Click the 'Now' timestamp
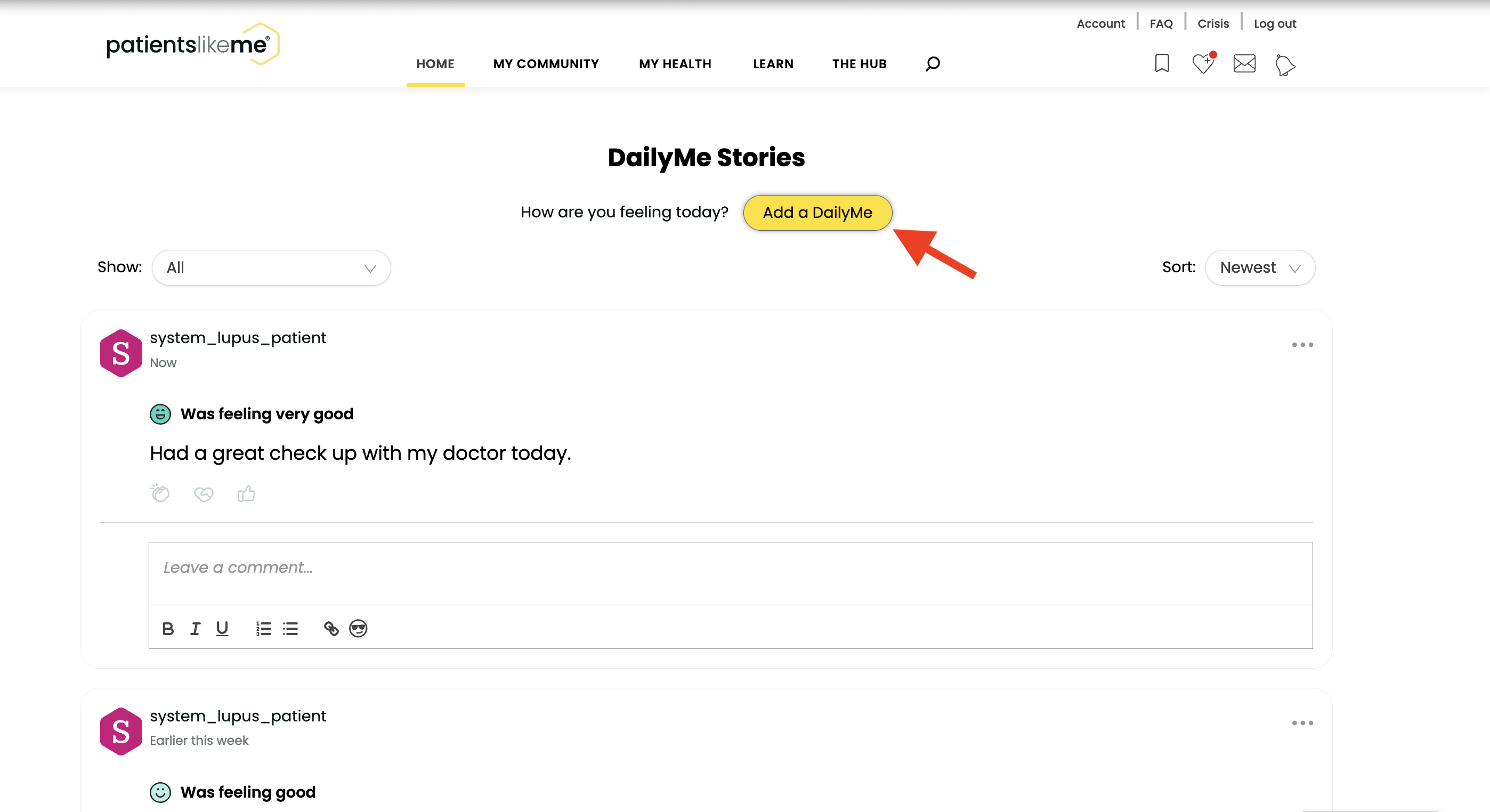 [163, 363]
